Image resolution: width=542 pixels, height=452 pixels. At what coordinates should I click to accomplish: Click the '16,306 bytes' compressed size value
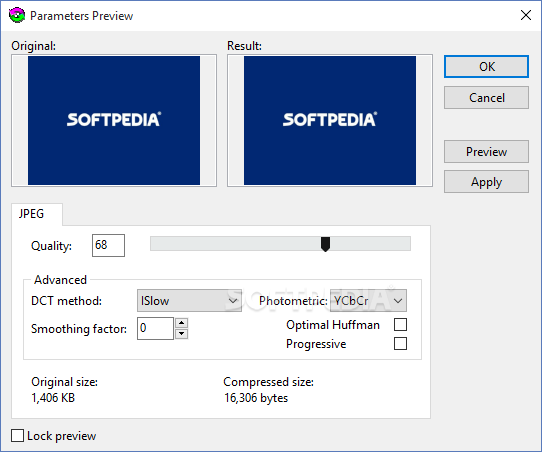point(256,398)
